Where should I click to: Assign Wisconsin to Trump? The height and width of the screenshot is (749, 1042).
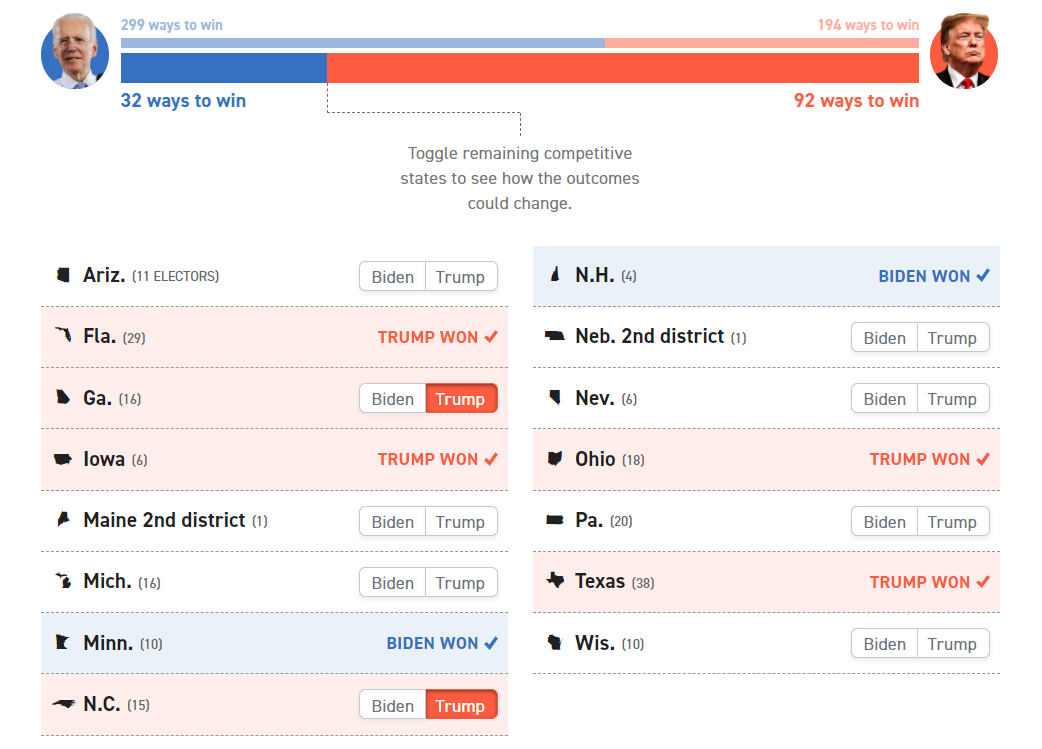[952, 644]
